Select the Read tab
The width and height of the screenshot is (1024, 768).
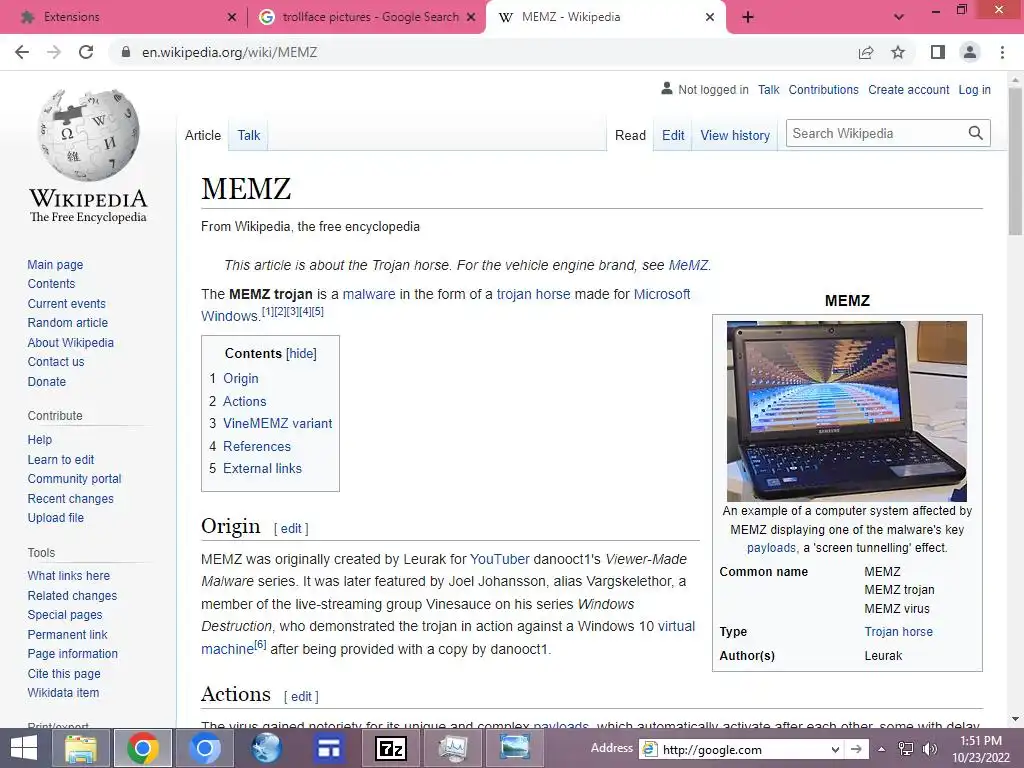[630, 135]
